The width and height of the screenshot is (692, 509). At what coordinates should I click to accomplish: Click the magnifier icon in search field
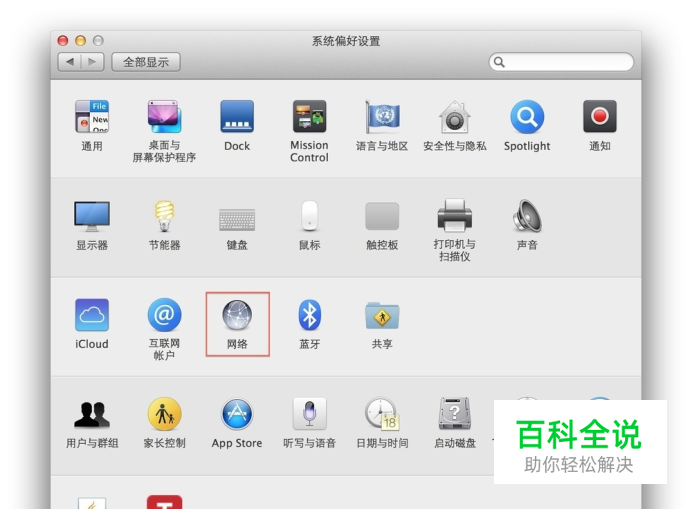pos(499,62)
